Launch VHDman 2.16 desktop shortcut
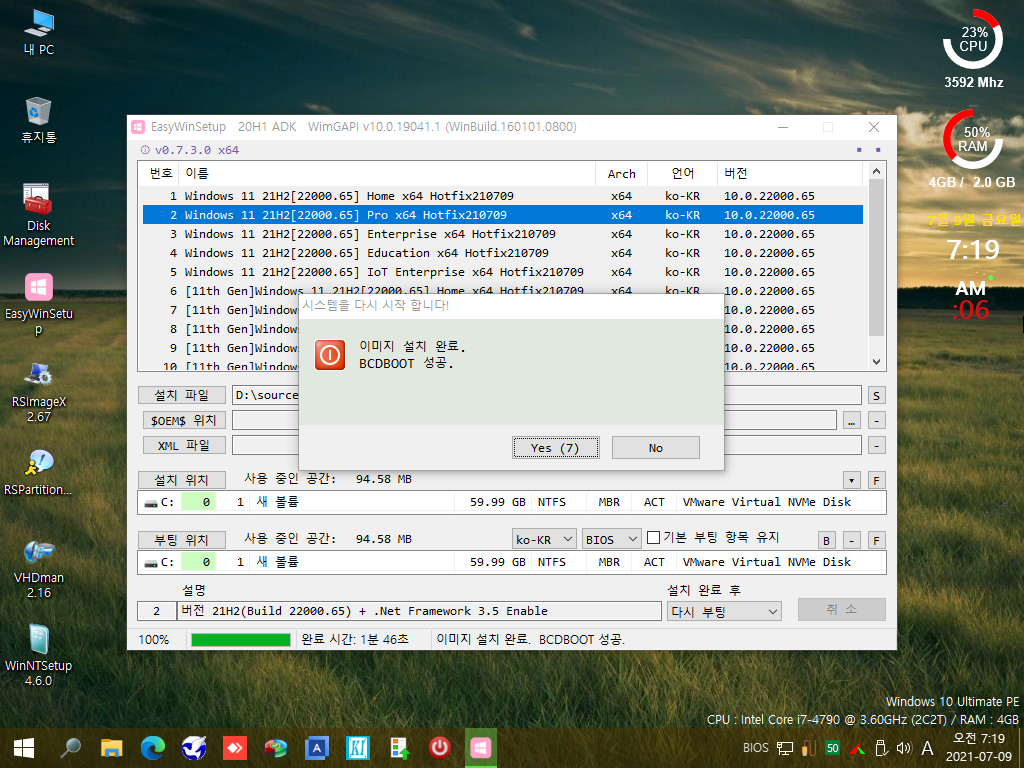This screenshot has width=1024, height=768. 39,568
